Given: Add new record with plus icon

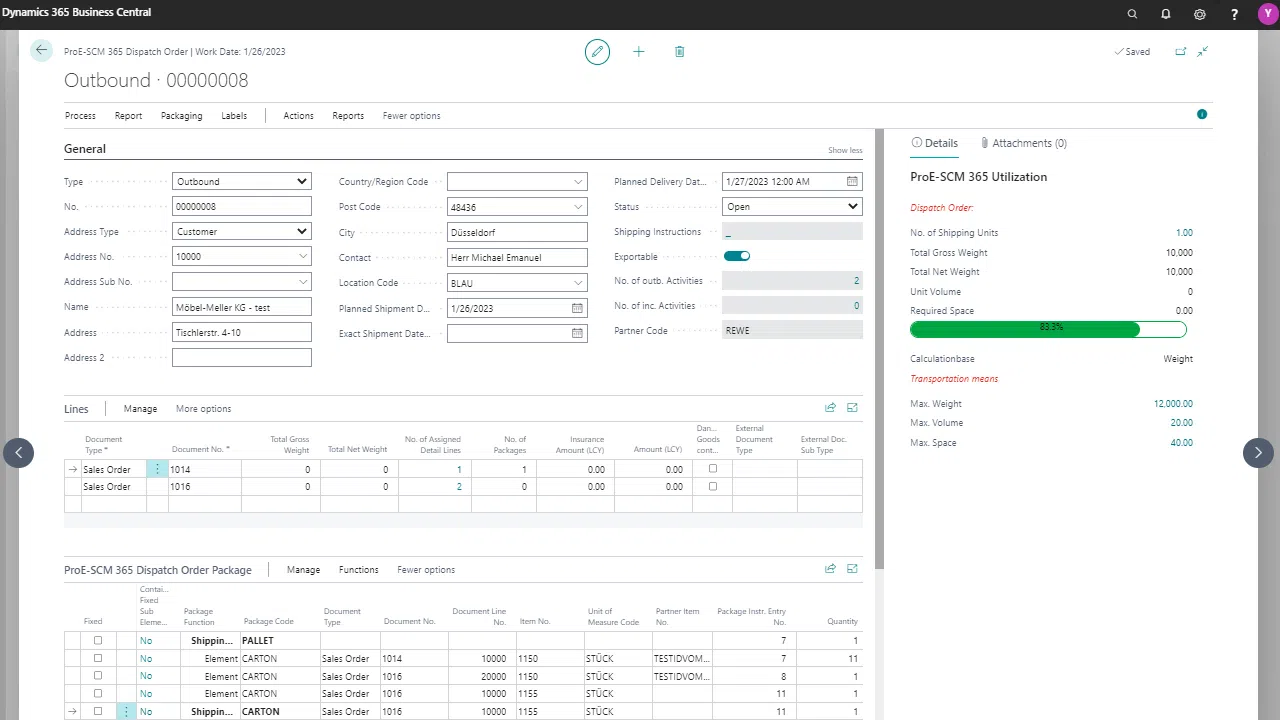Looking at the screenshot, I should point(639,52).
